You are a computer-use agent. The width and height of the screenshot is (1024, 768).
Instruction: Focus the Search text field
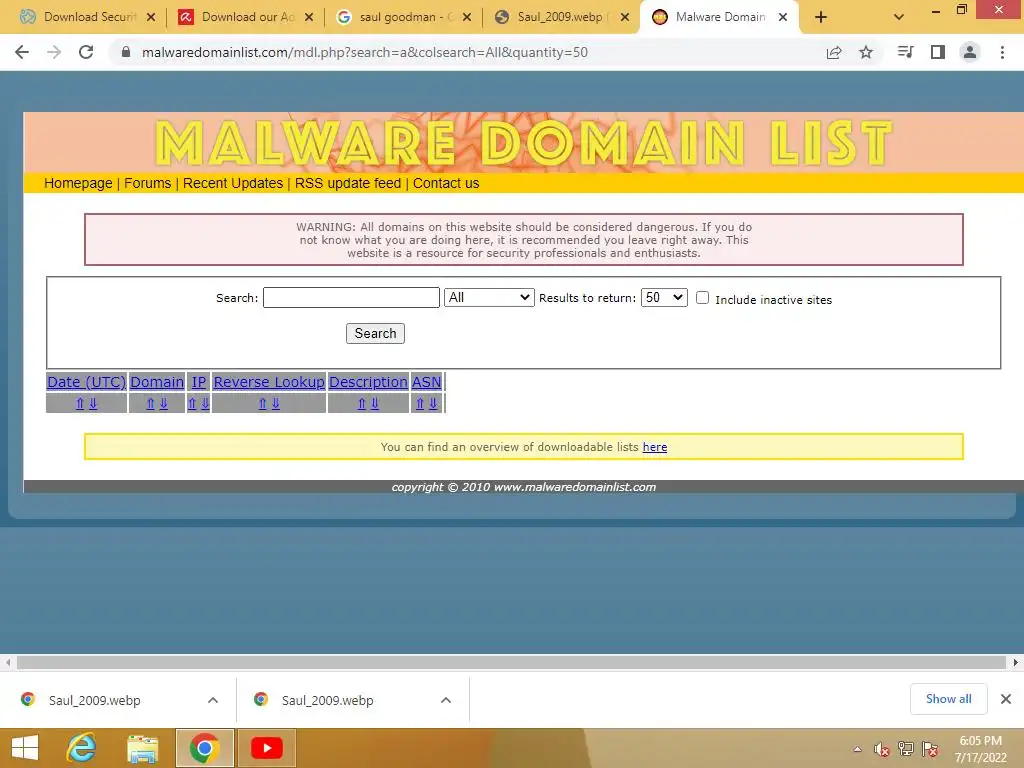[x=351, y=298]
